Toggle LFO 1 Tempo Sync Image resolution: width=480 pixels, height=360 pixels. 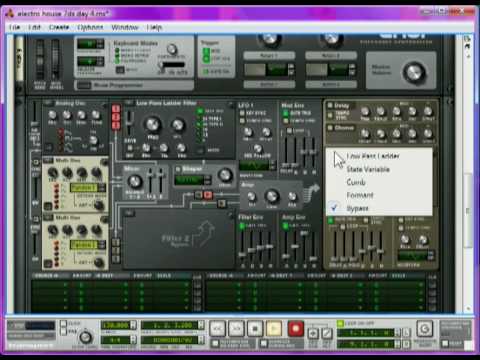[x=242, y=120]
